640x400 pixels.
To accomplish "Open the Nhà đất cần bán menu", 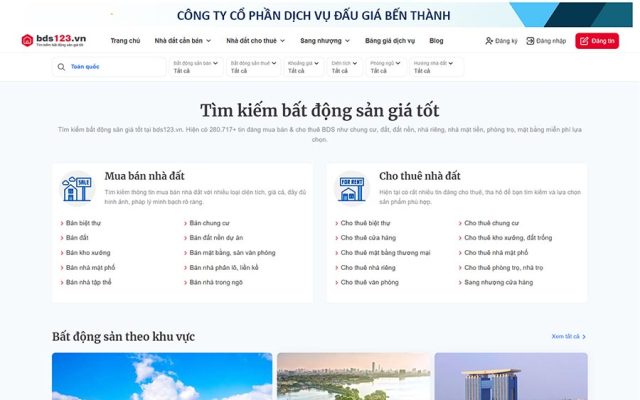I will pos(182,41).
